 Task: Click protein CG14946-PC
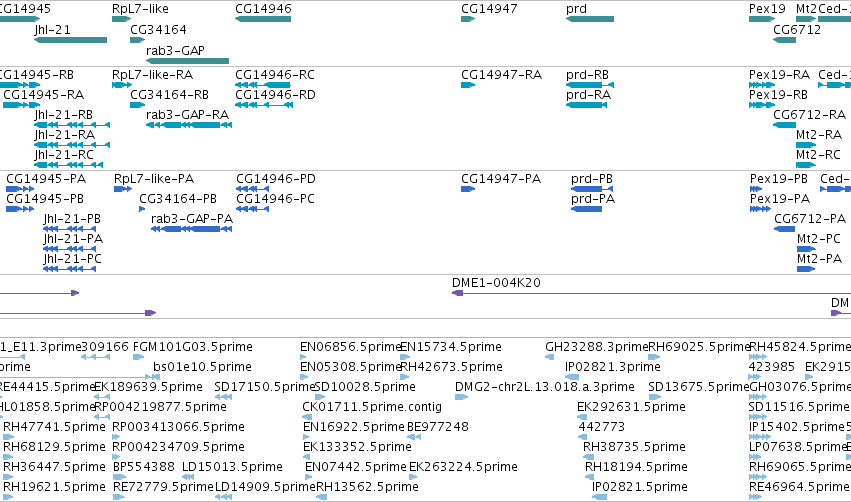(252, 209)
